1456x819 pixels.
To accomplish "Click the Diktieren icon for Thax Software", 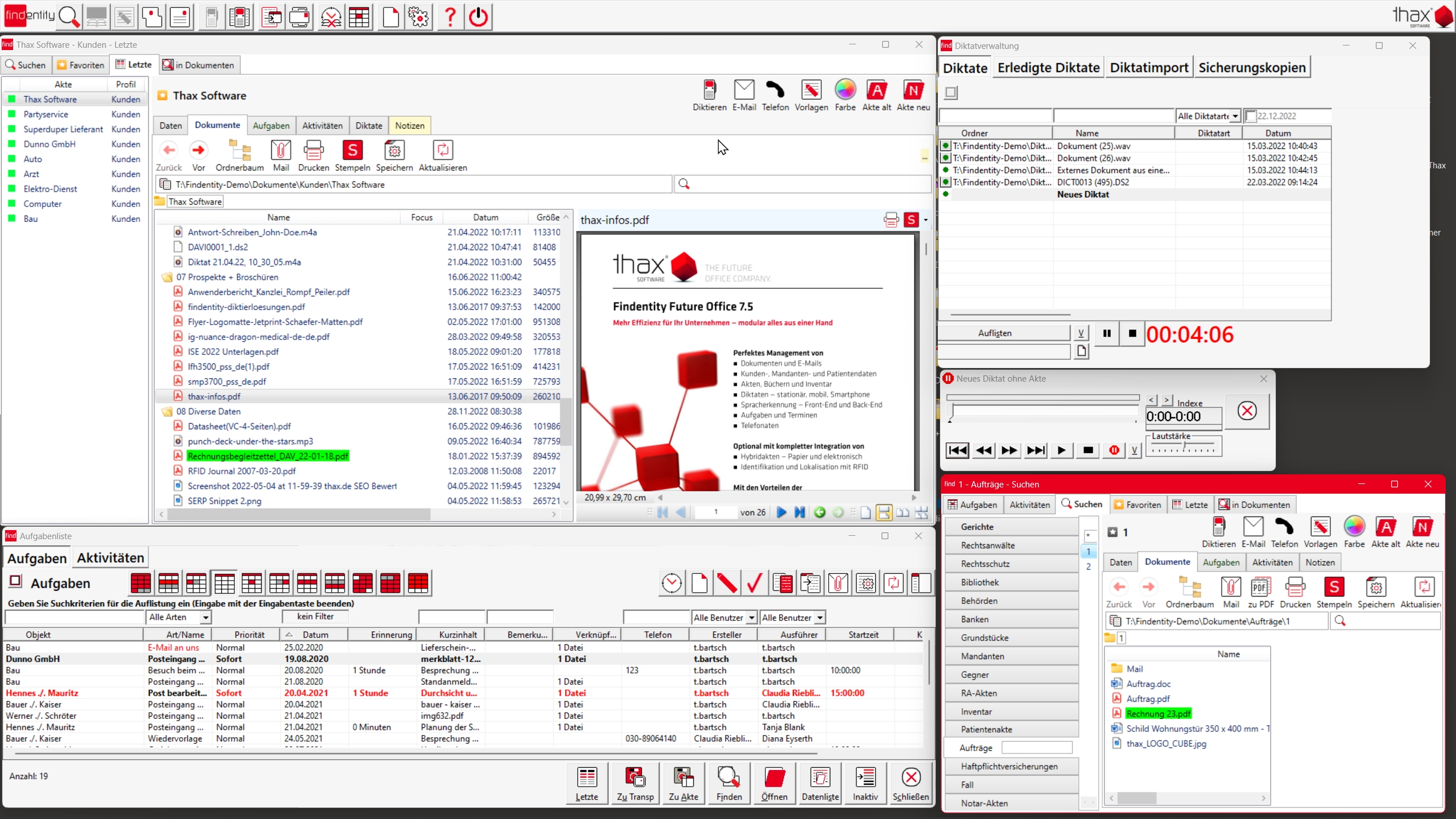I will click(709, 90).
